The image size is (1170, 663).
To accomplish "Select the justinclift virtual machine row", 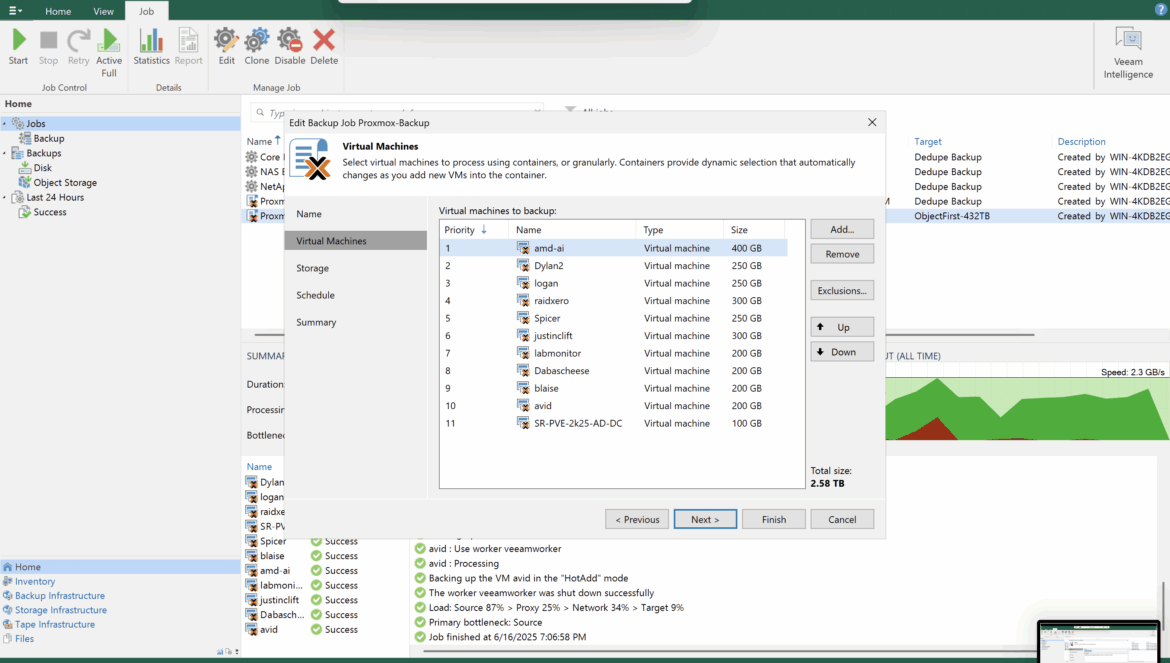I will [x=613, y=336].
